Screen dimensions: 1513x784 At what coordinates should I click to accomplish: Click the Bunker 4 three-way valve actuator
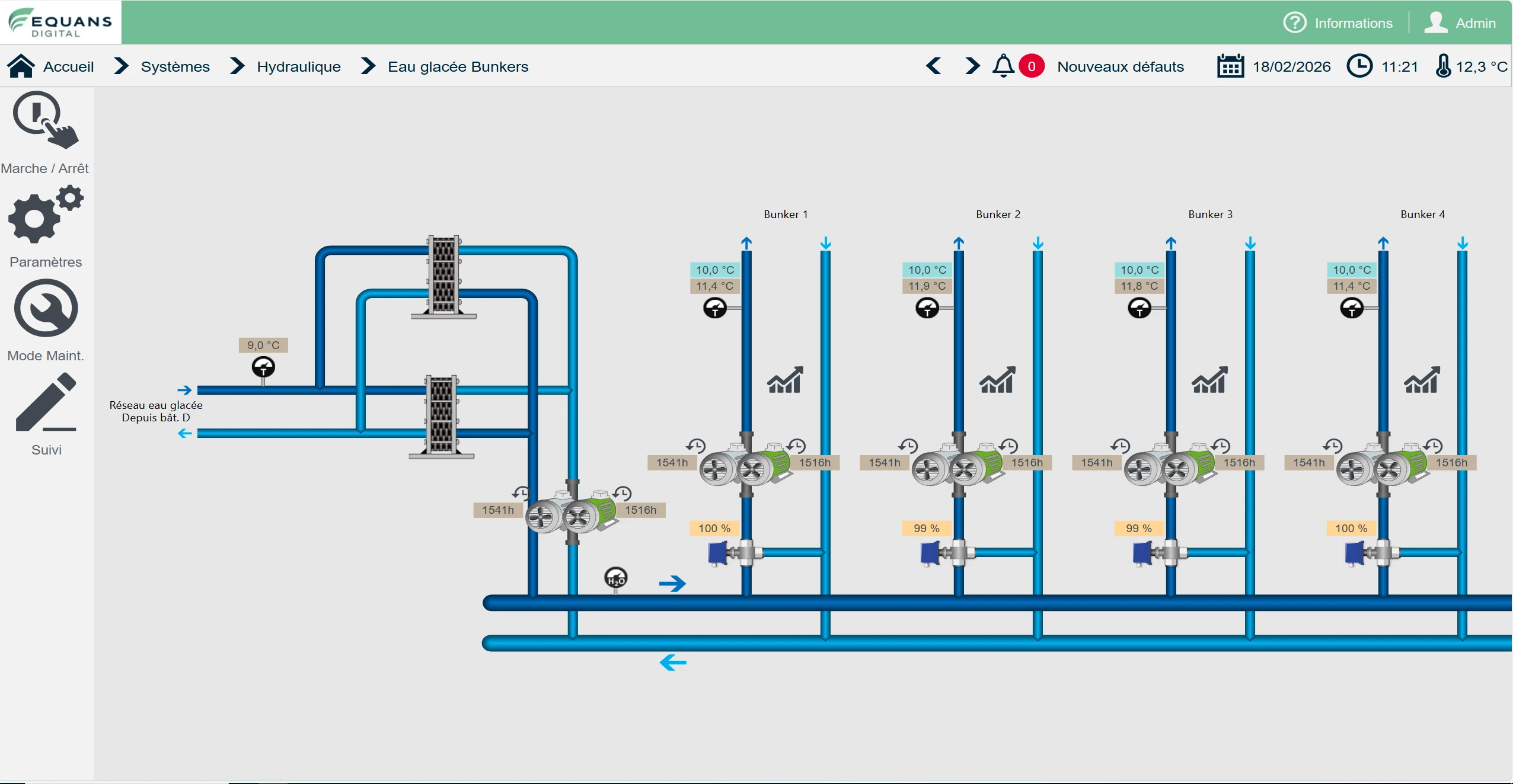tap(1355, 553)
